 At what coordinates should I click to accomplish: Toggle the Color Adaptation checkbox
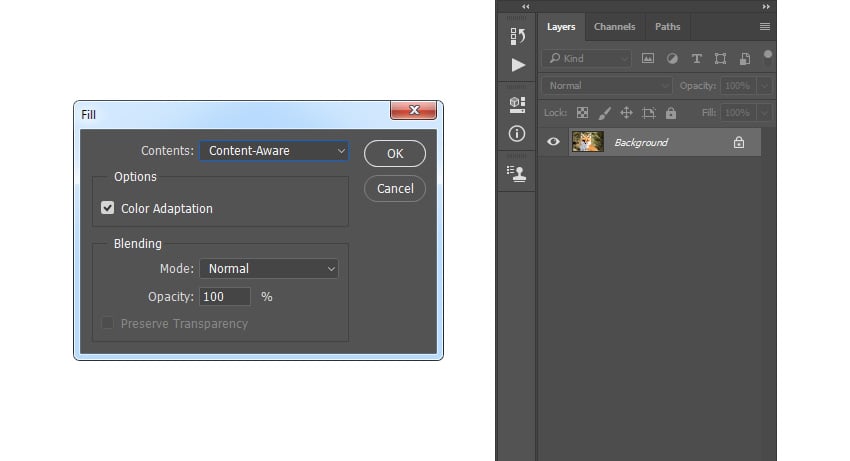(107, 208)
